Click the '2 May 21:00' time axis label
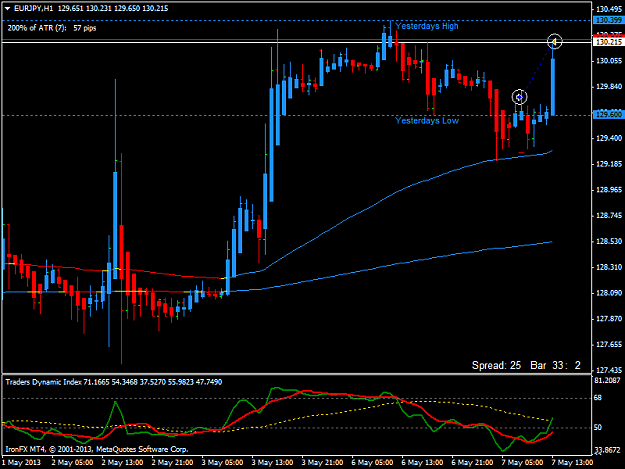Image resolution: width=625 pixels, height=469 pixels. pyautogui.click(x=172, y=462)
